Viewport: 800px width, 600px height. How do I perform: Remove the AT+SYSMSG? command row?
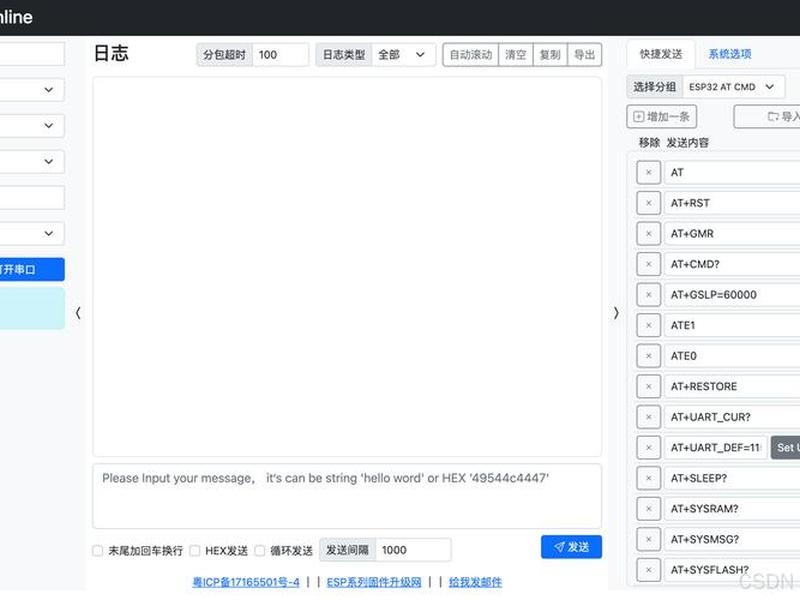pos(648,539)
